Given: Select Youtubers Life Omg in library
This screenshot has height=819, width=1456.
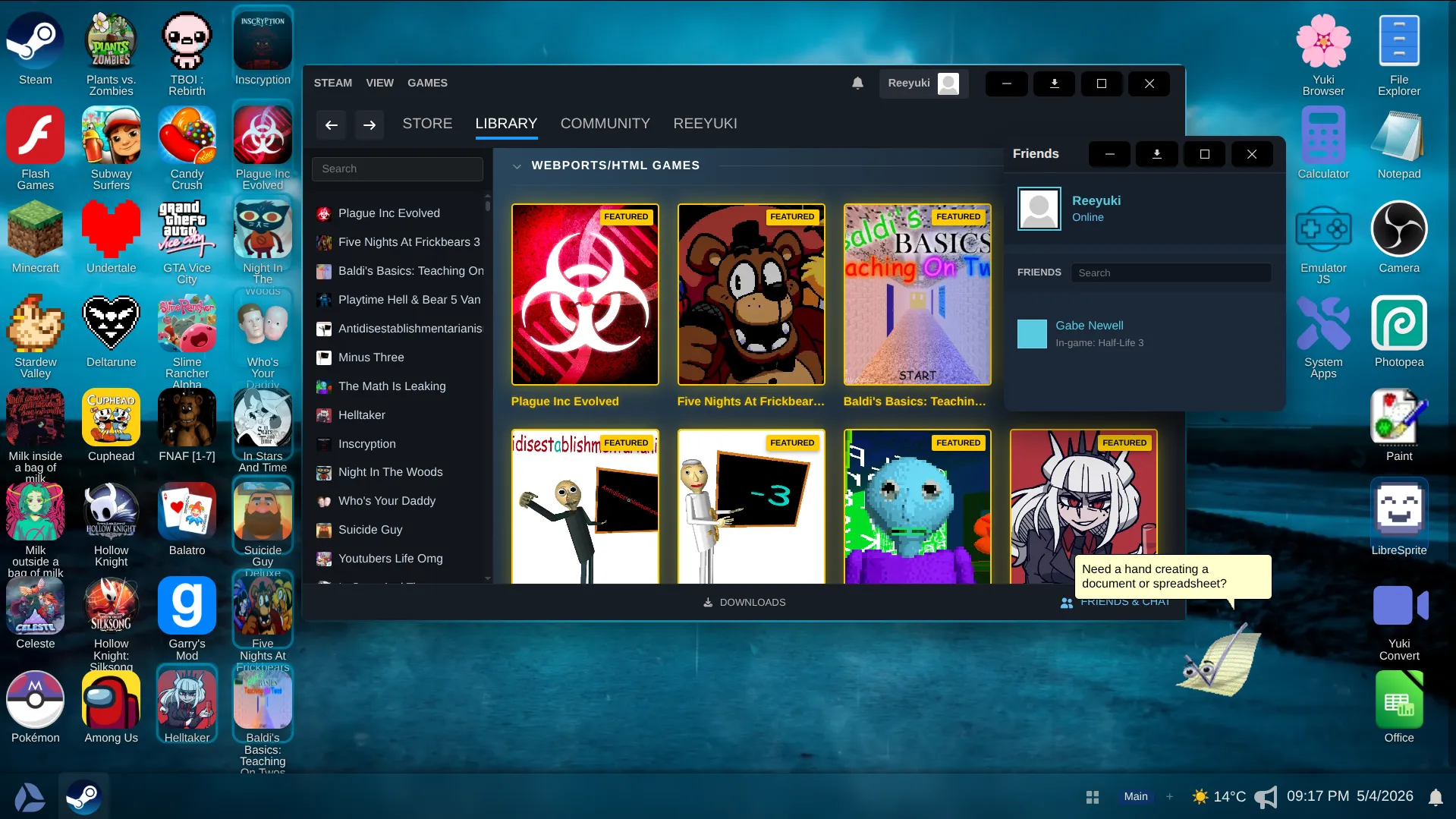Looking at the screenshot, I should 398,559.
